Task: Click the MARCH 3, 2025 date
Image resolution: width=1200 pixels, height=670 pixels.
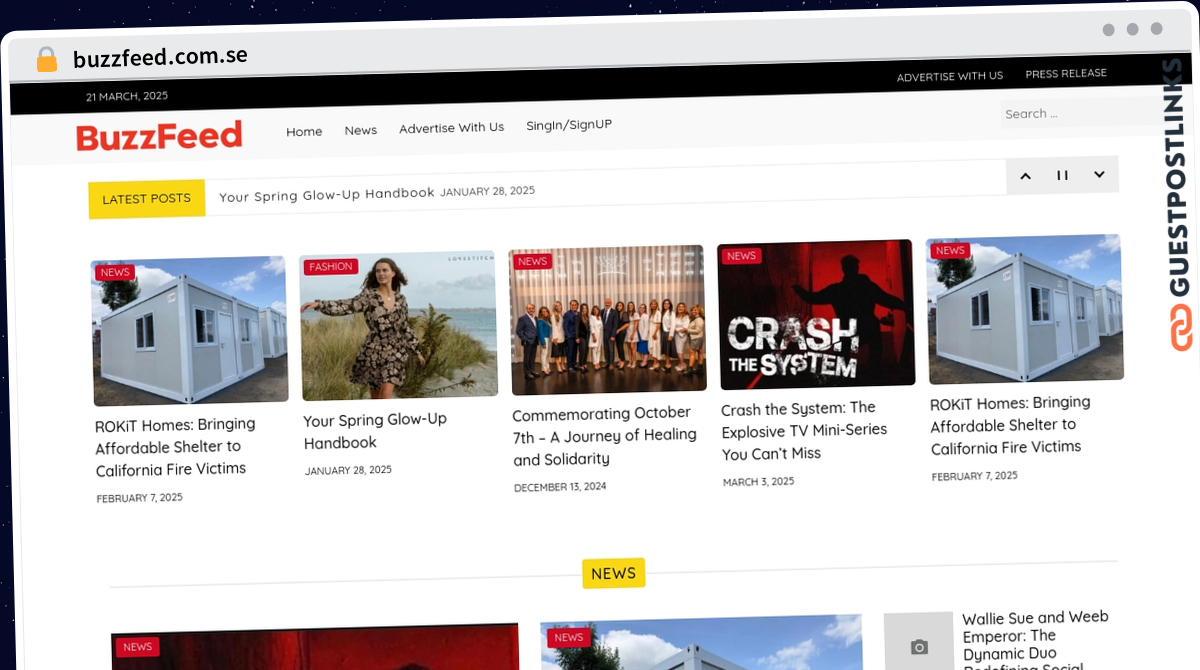Action: tap(758, 482)
